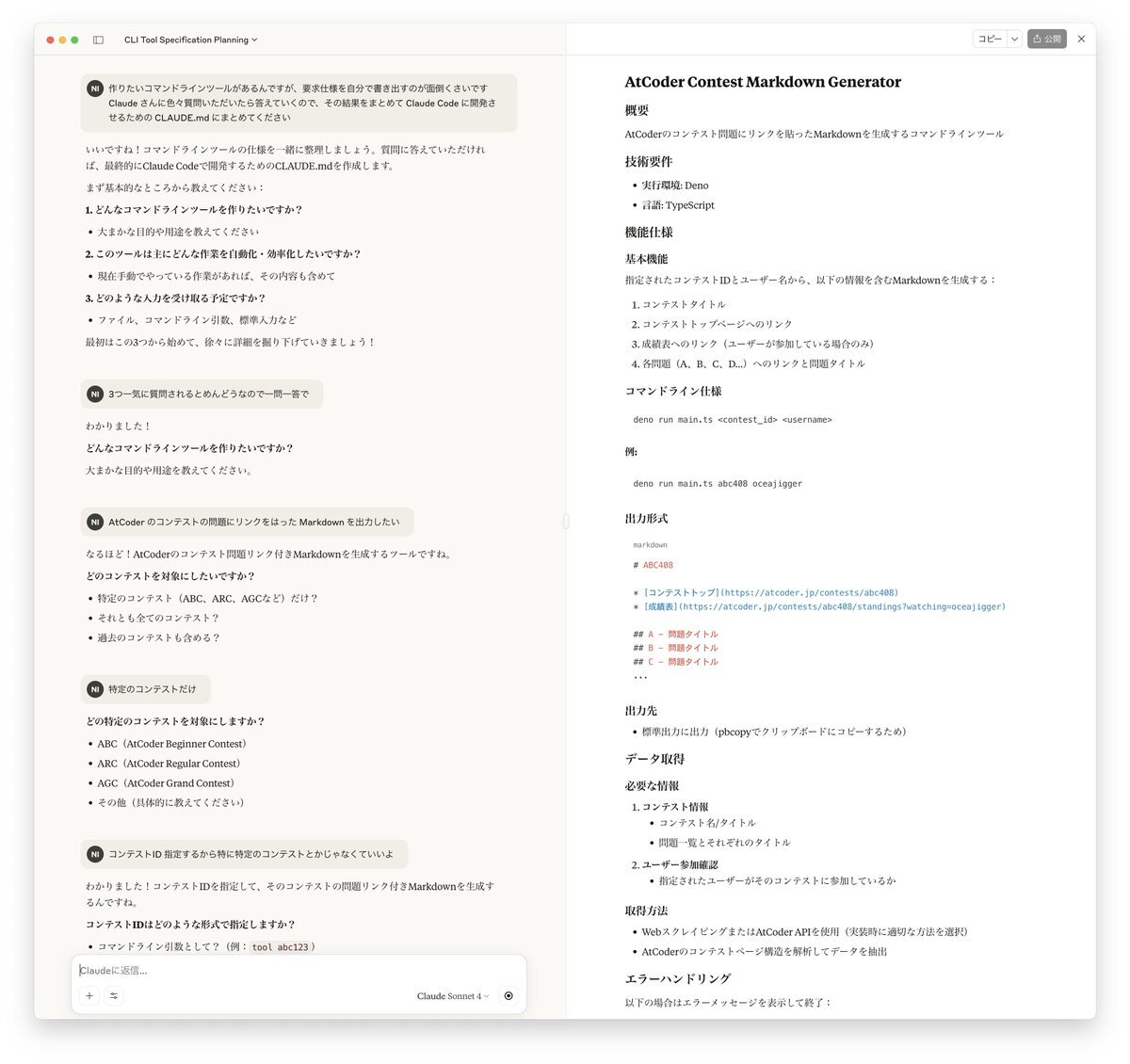Click the 取得方法 subheading
The height and width of the screenshot is (1064, 1130).
646,911
